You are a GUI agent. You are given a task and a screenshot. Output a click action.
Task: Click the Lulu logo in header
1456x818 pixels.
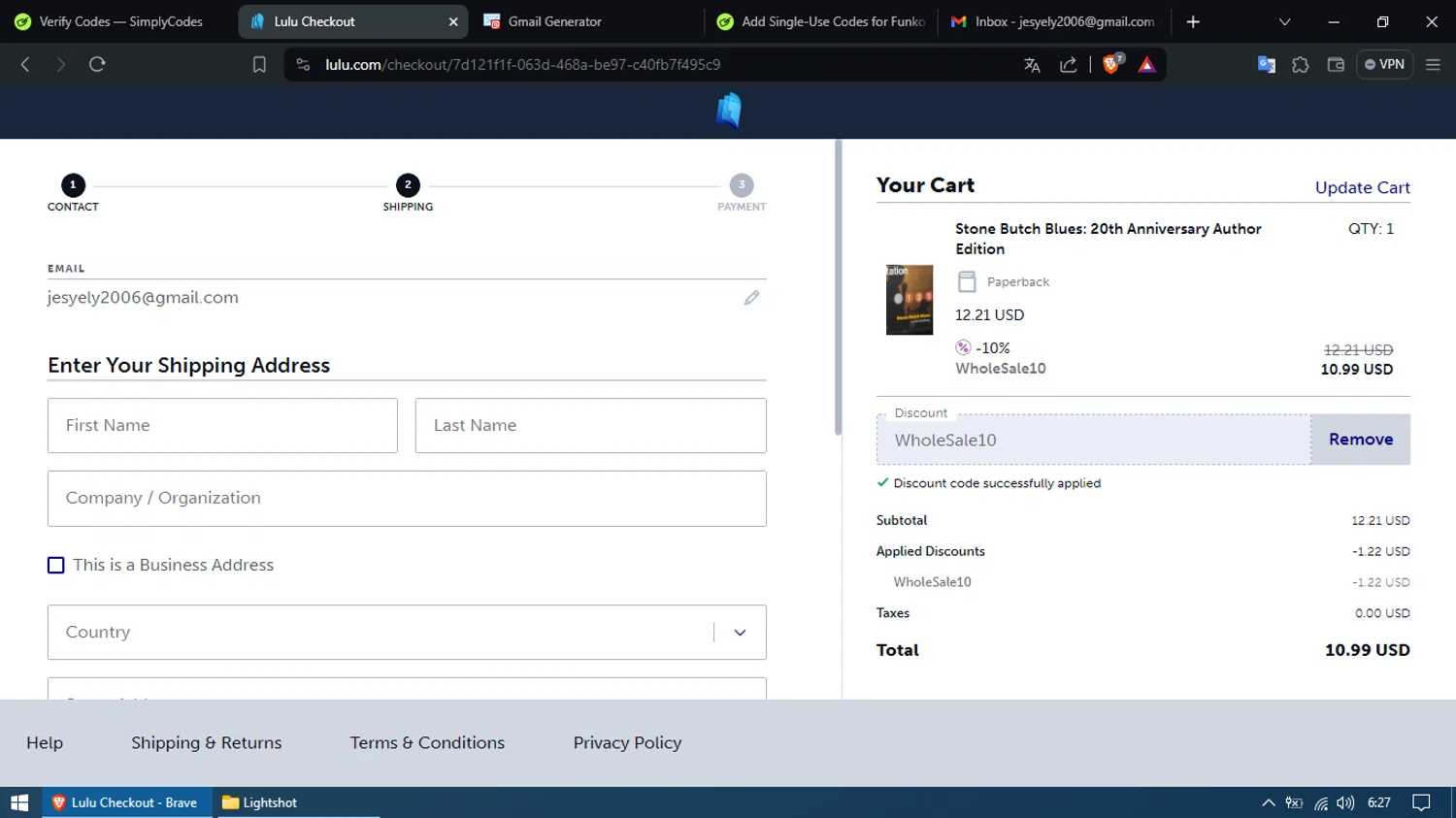[x=728, y=111]
